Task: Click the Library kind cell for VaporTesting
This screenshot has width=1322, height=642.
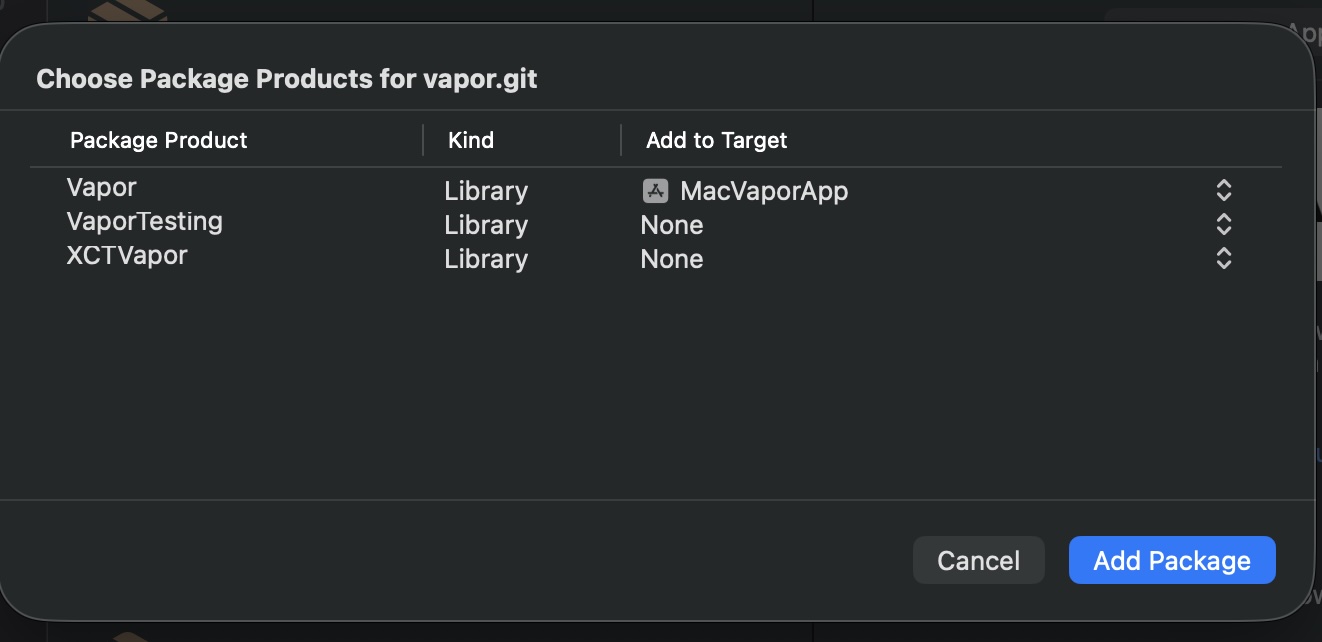Action: click(x=486, y=224)
